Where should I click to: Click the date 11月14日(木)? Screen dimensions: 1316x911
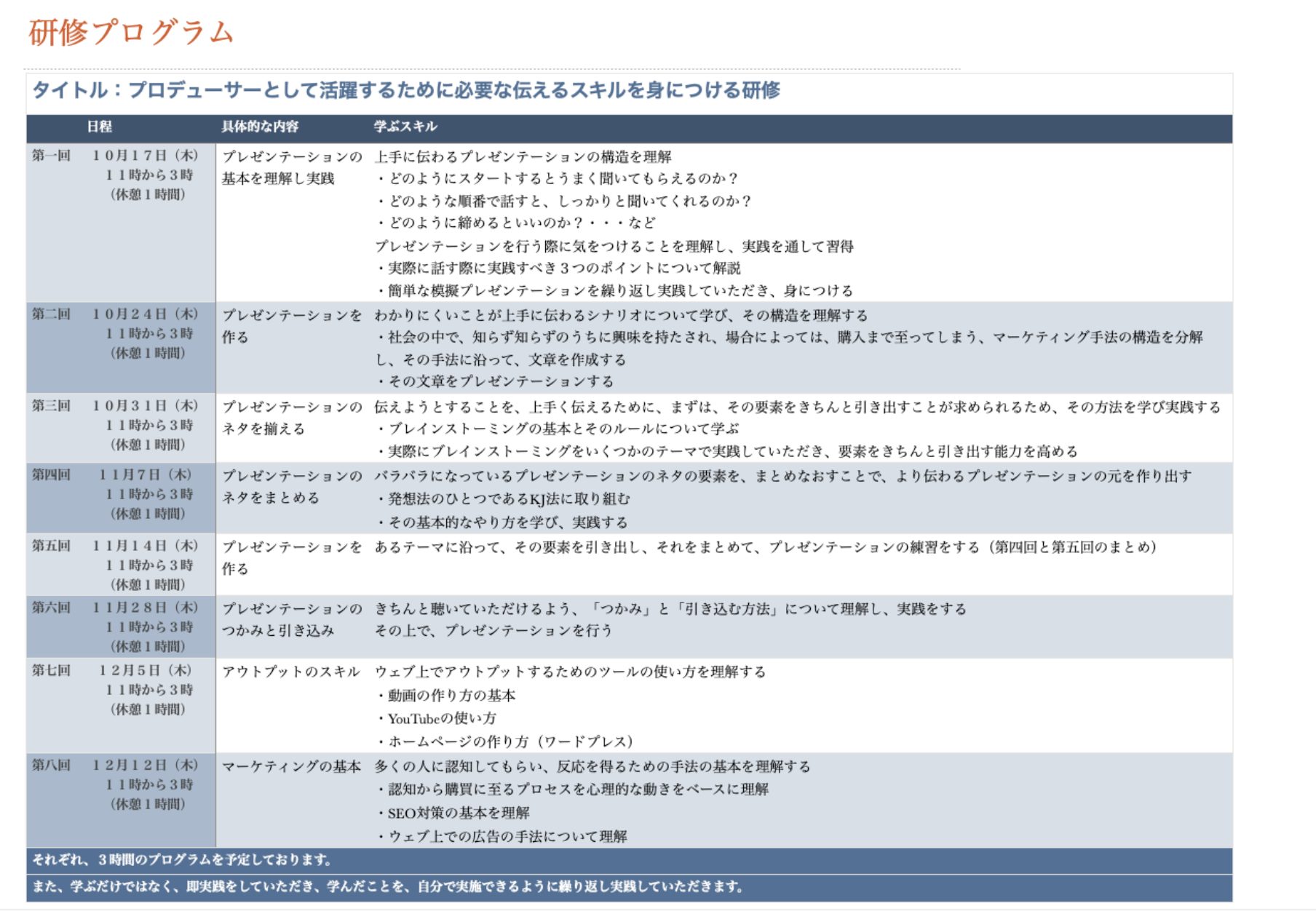(x=146, y=545)
